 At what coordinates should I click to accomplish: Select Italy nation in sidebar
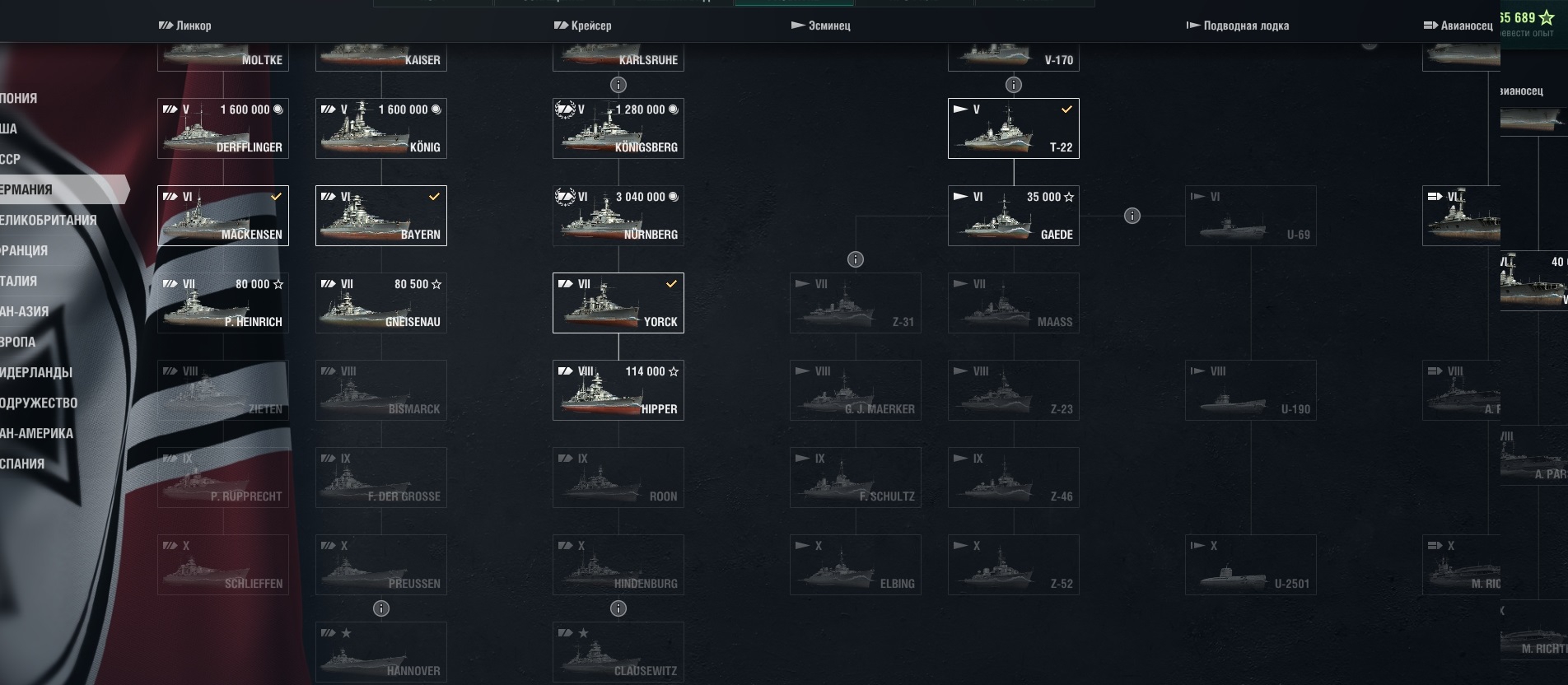19,281
